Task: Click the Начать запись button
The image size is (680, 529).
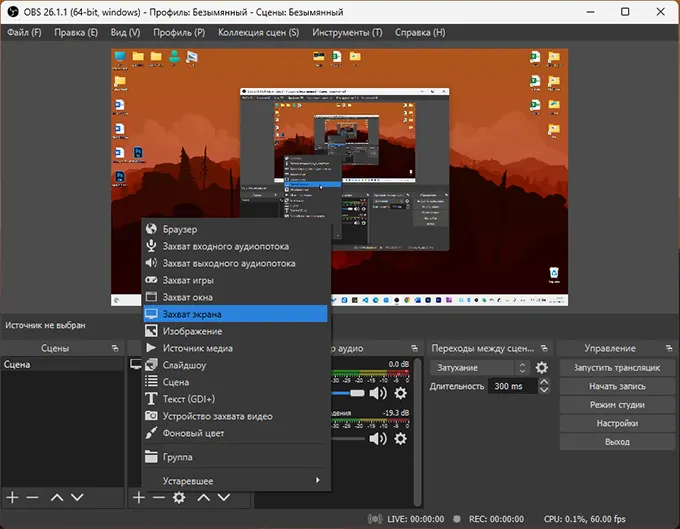Action: pyautogui.click(x=616, y=386)
